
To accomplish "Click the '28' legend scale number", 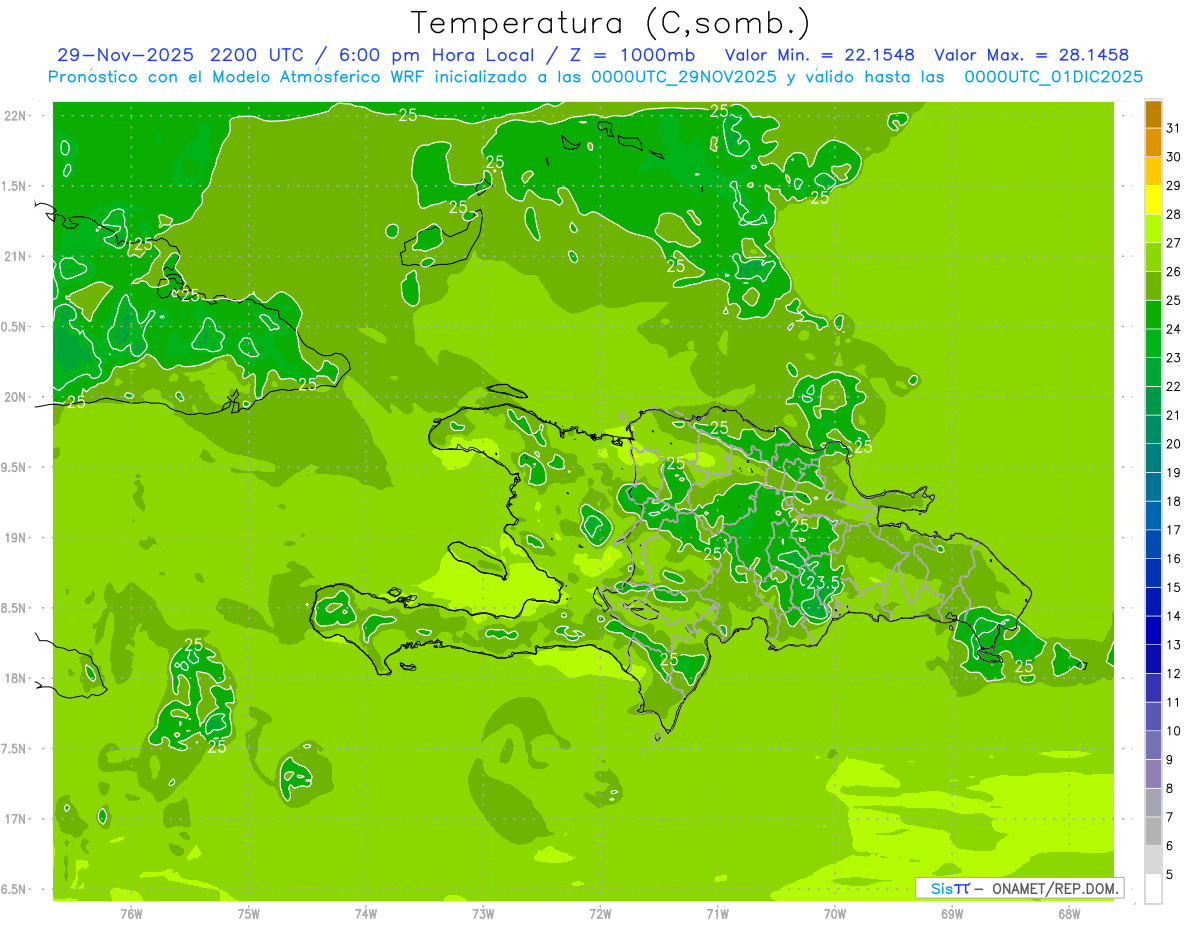I will click(x=1174, y=214).
